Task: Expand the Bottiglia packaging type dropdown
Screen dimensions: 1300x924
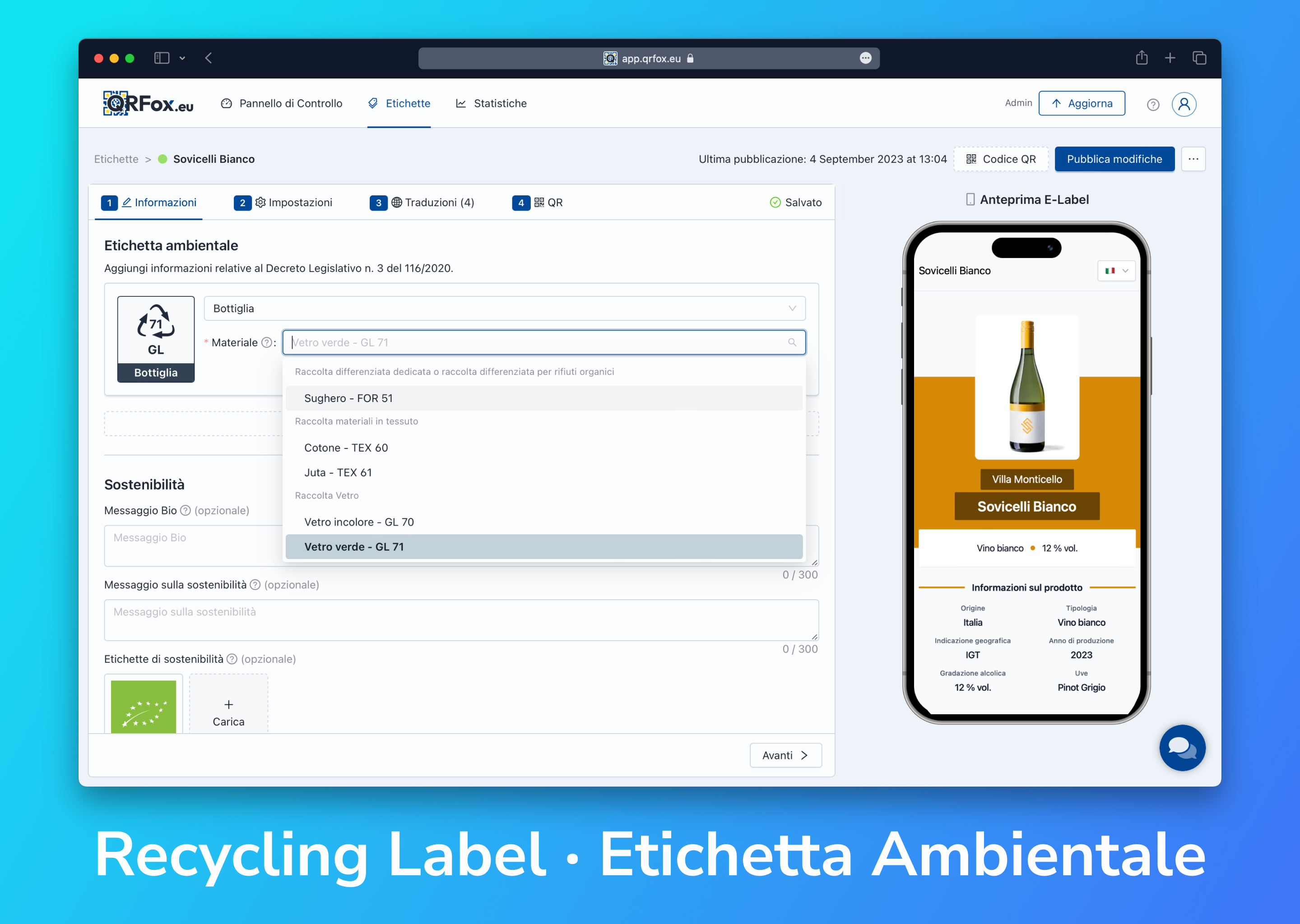Action: click(504, 309)
